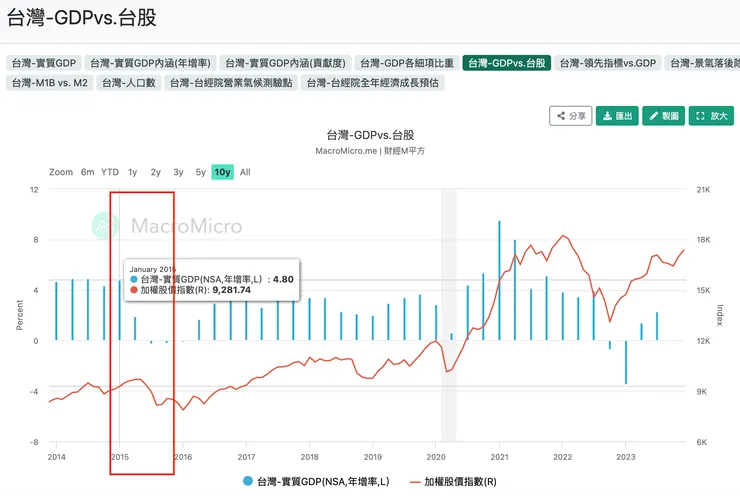
Task: Click the page heading 台灣-GDPvs.台股
Action: 82,18
